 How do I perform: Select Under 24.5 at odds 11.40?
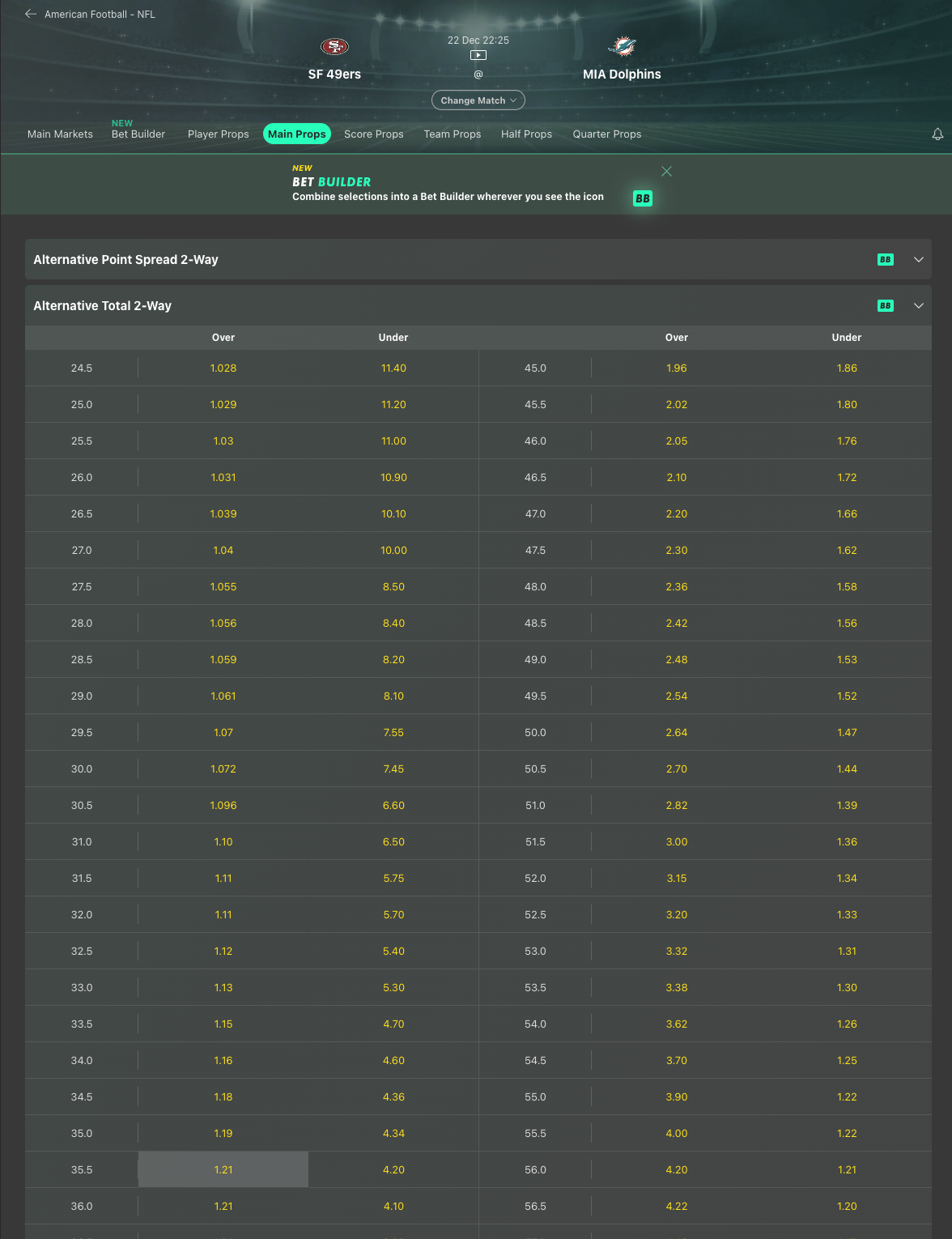[393, 368]
